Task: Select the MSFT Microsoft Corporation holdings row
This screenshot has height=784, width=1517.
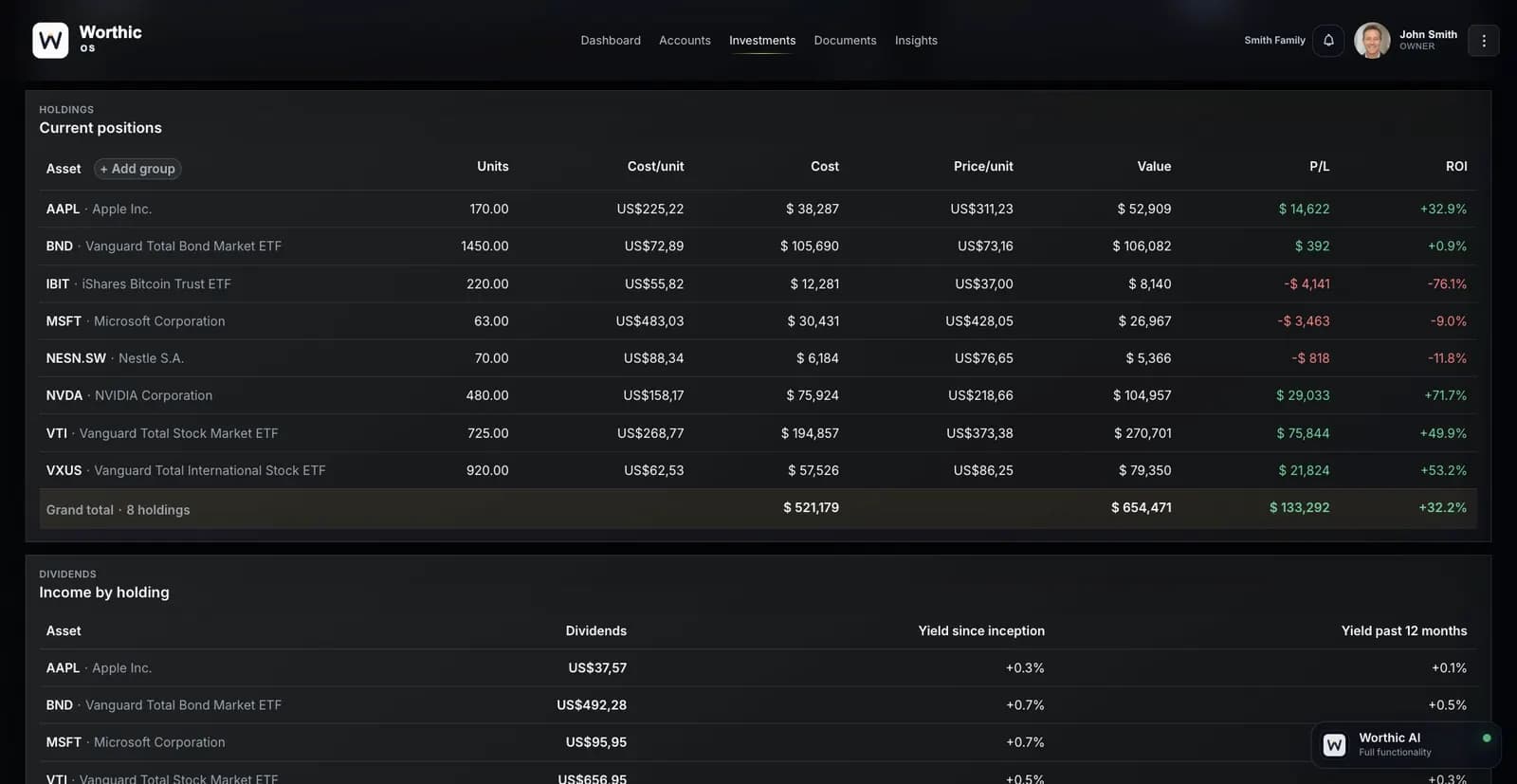Action: pyautogui.click(x=758, y=321)
